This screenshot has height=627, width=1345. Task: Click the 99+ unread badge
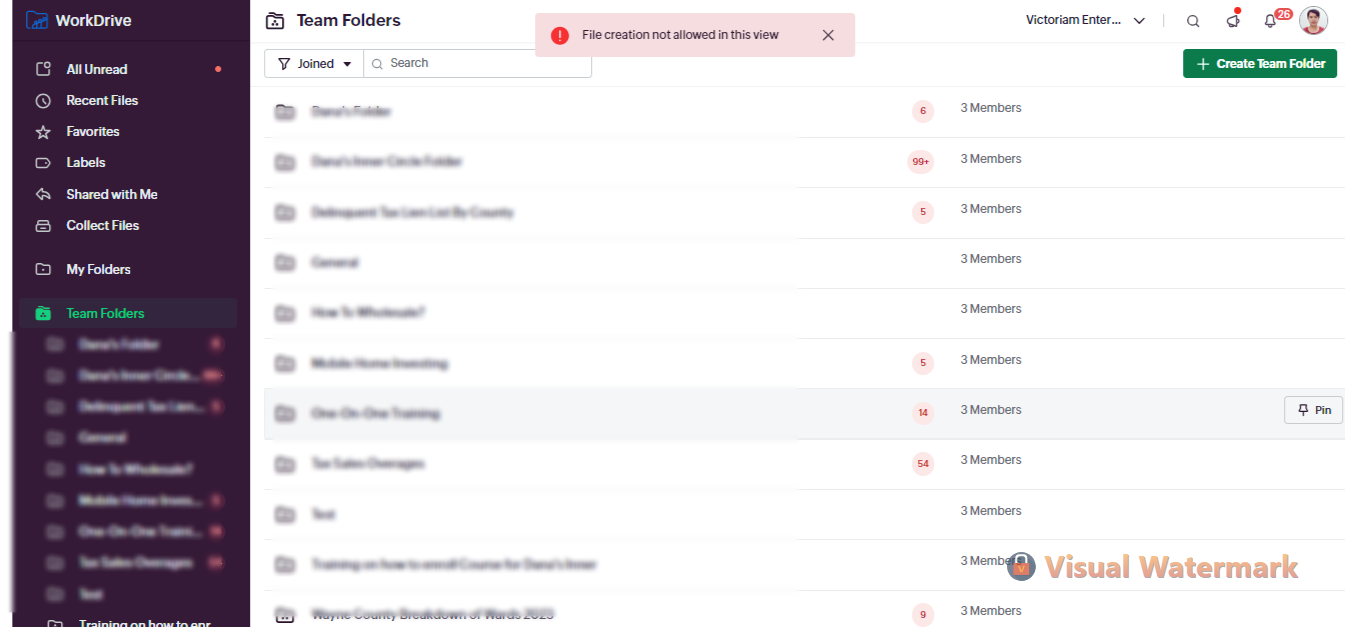tap(920, 162)
